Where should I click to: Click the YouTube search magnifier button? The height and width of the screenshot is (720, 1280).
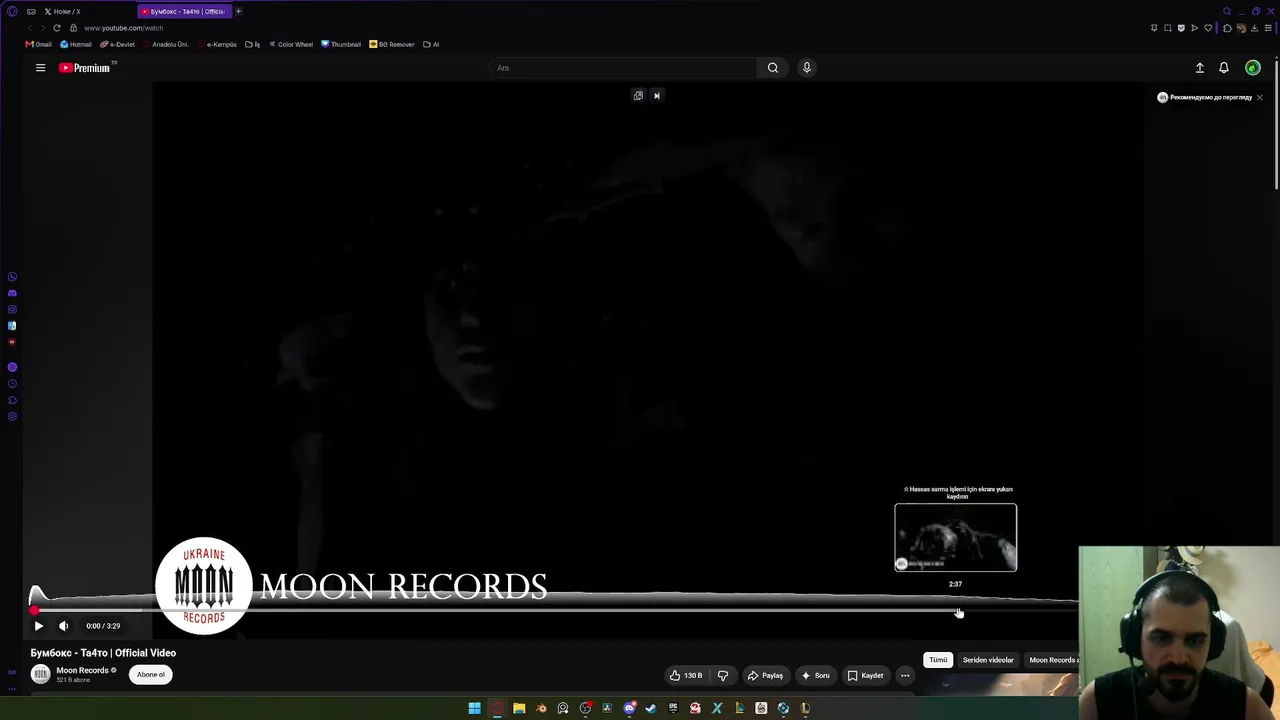773,68
